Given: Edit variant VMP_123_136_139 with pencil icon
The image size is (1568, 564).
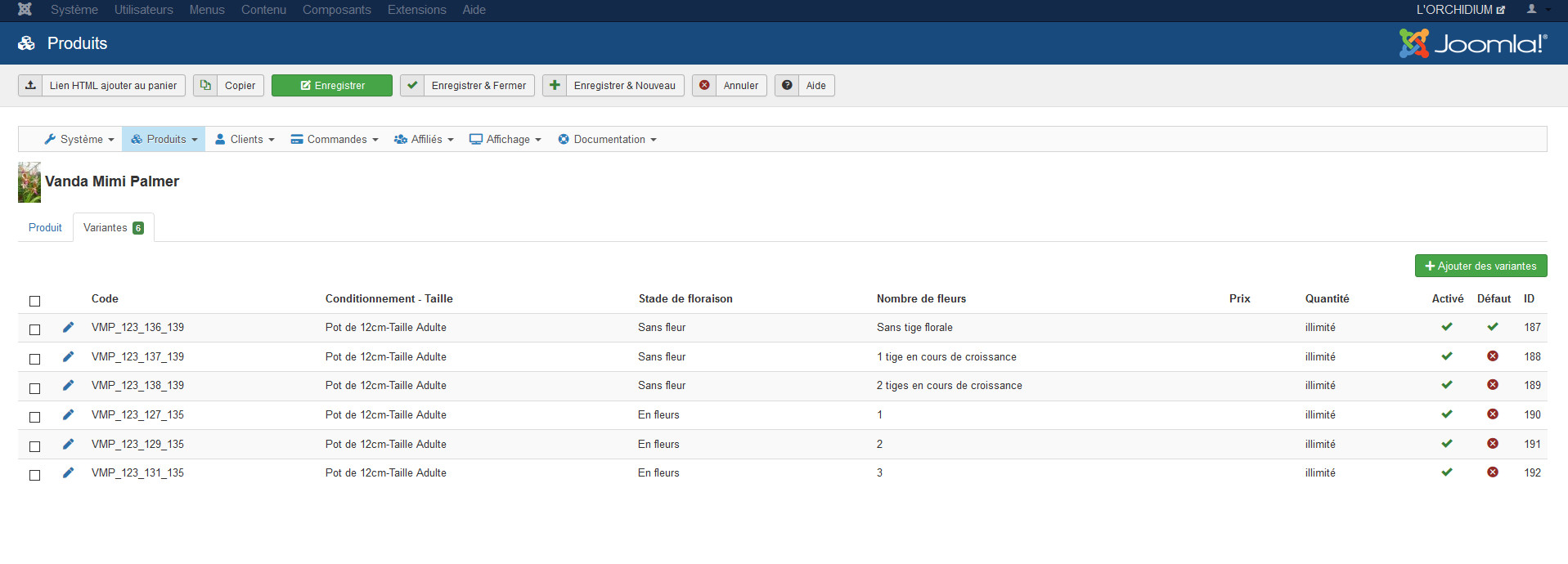Looking at the screenshot, I should tap(68, 327).
